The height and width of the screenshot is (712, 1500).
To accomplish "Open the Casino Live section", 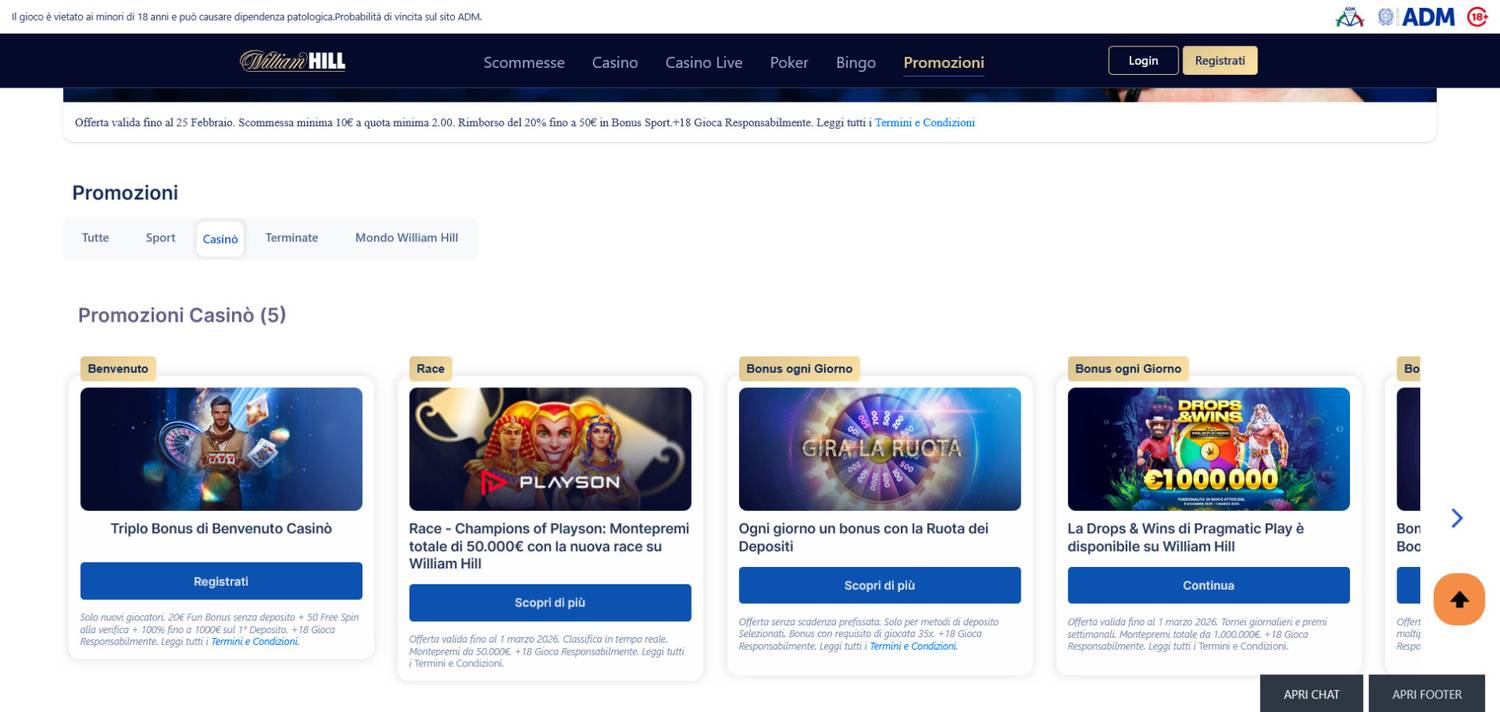I will click(x=704, y=62).
